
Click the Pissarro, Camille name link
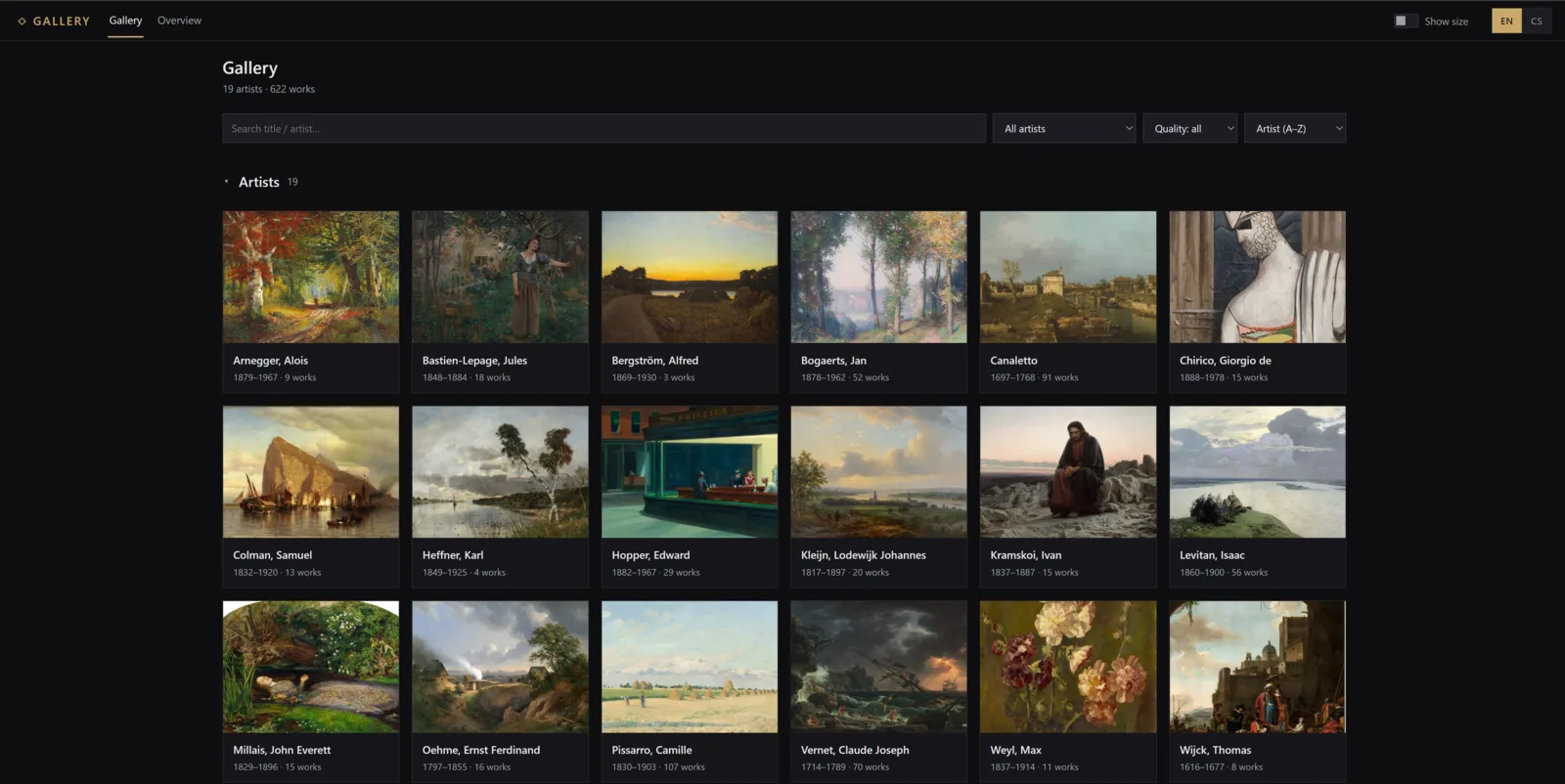651,750
